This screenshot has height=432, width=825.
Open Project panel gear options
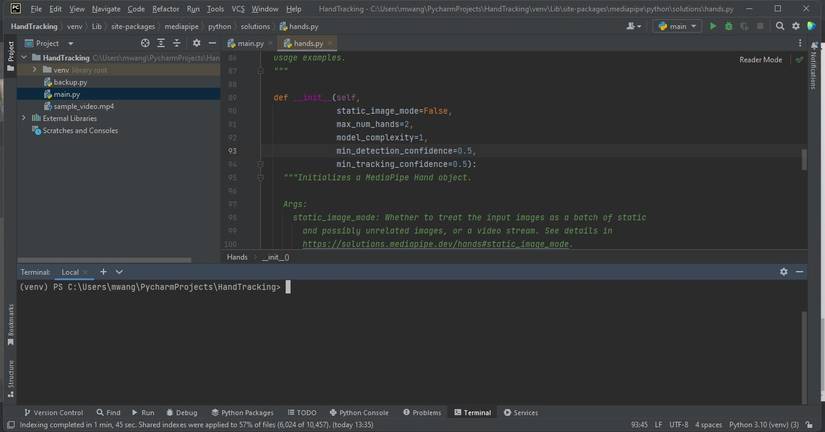[x=196, y=44]
